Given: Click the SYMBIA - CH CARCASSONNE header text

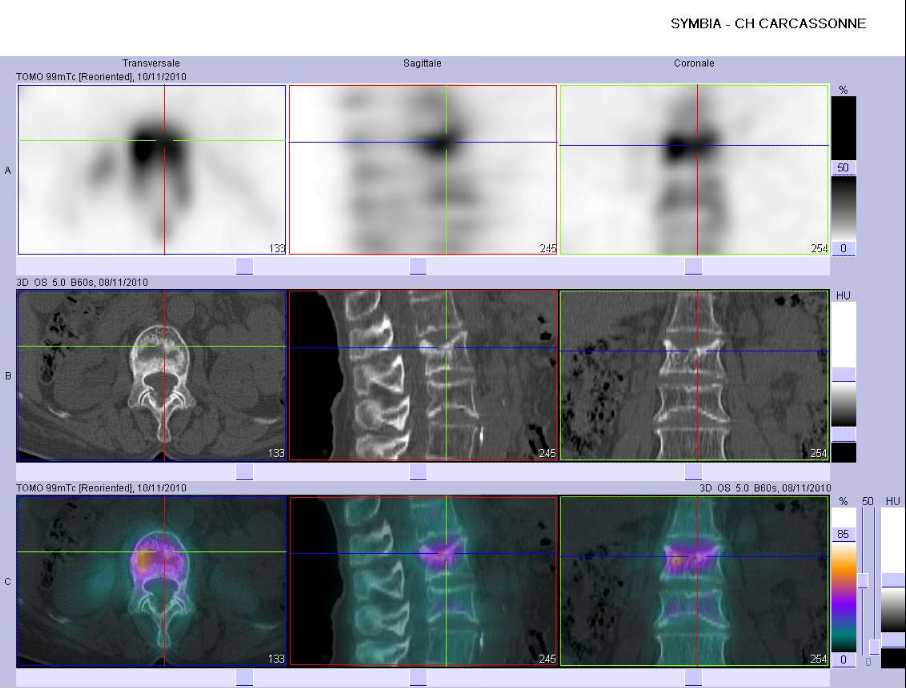Looking at the screenshot, I should pyautogui.click(x=768, y=24).
